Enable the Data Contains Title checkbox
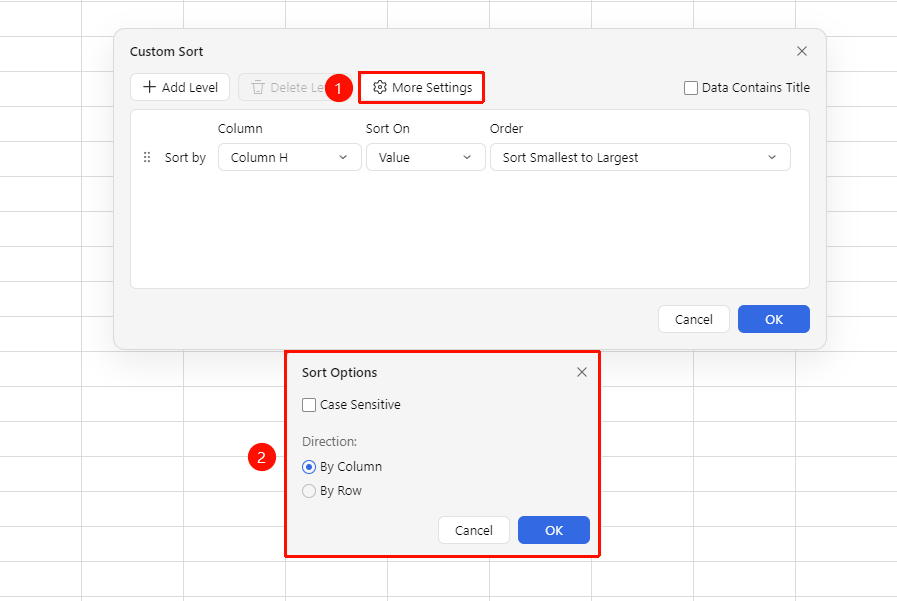The width and height of the screenshot is (897, 601). [690, 88]
